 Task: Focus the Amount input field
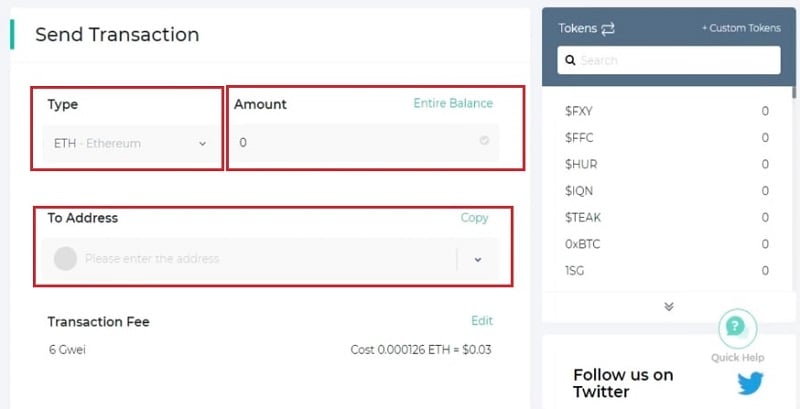pos(355,143)
